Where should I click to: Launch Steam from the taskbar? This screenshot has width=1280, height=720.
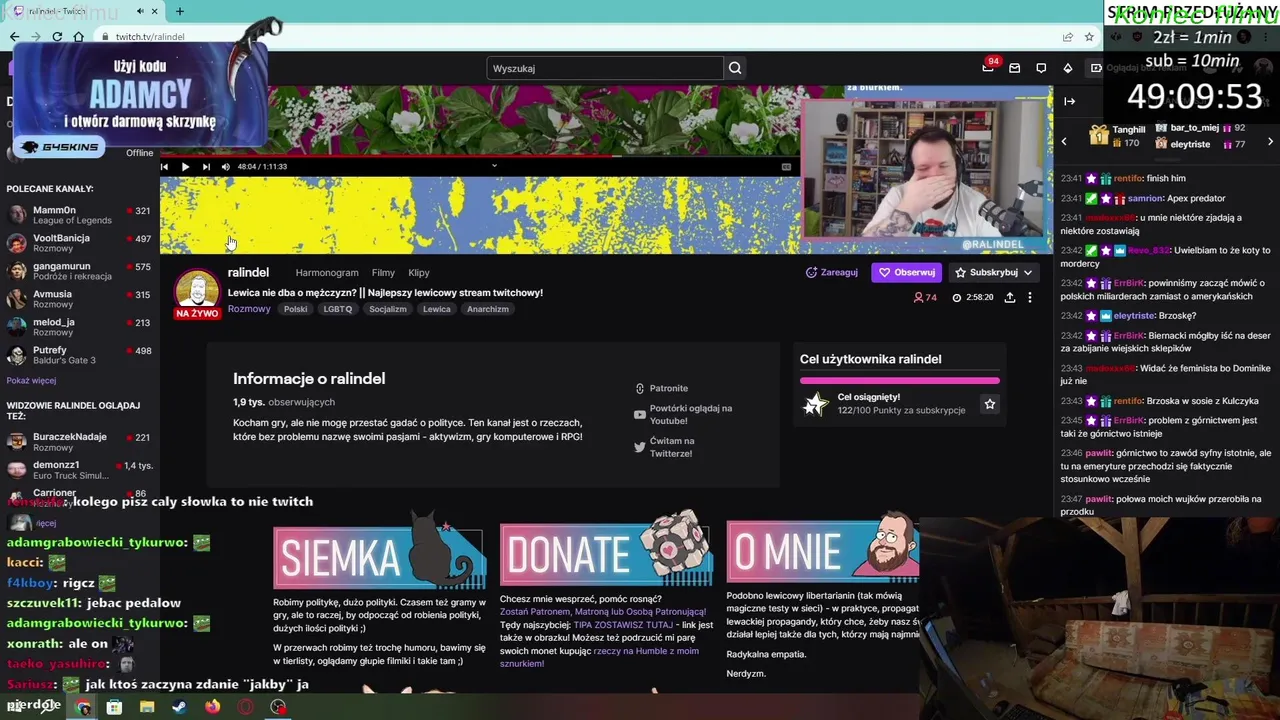(179, 707)
